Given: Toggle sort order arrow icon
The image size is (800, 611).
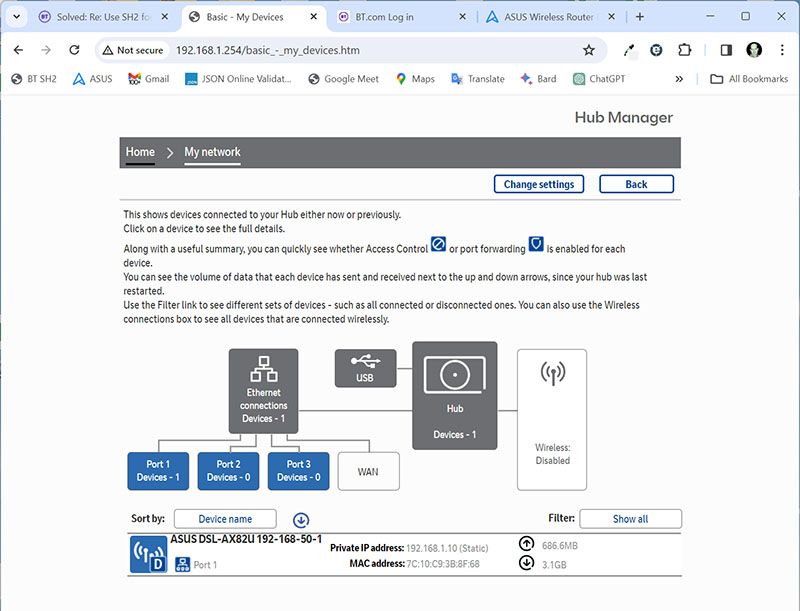Looking at the screenshot, I should [x=301, y=519].
